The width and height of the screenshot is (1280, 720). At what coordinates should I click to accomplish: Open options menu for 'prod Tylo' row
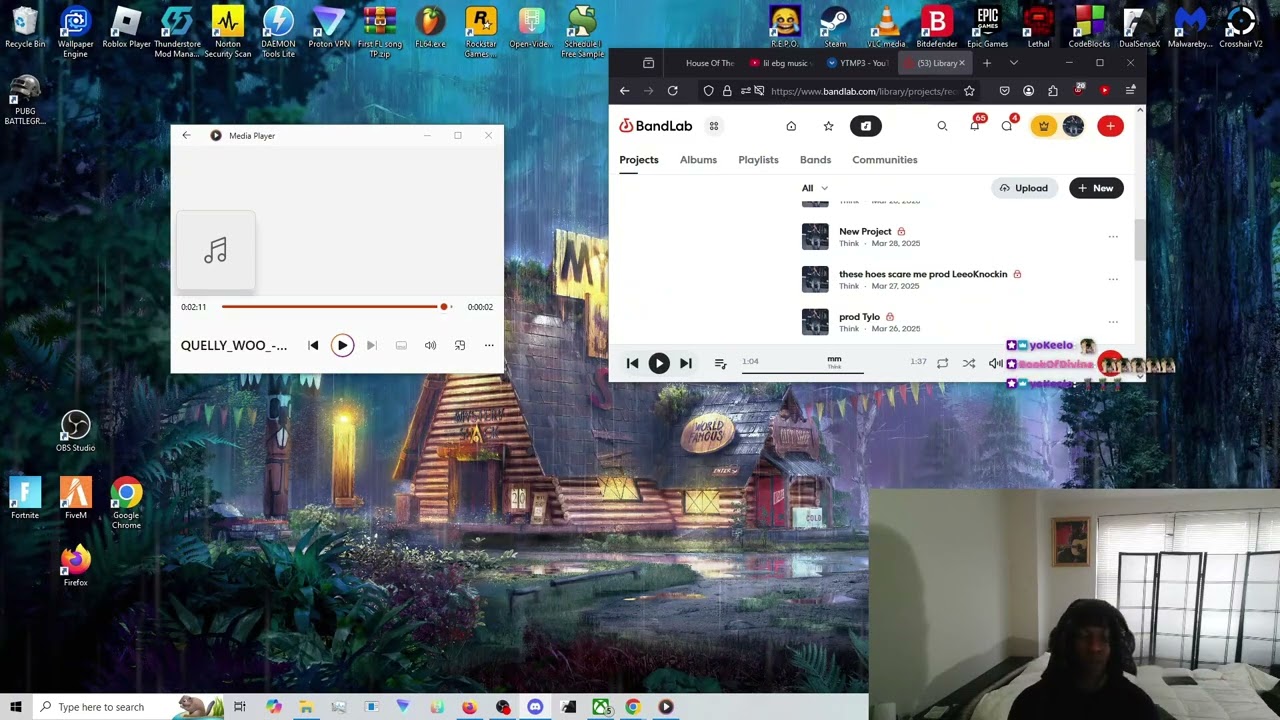click(1113, 322)
